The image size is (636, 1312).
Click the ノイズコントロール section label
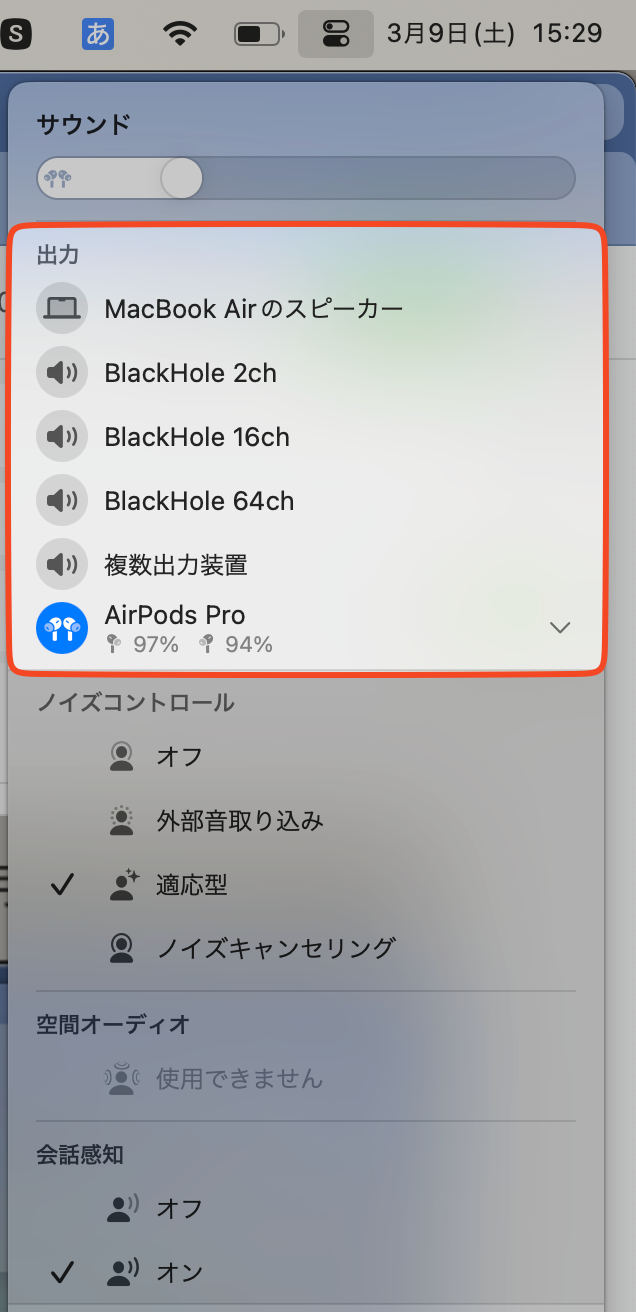pos(135,702)
